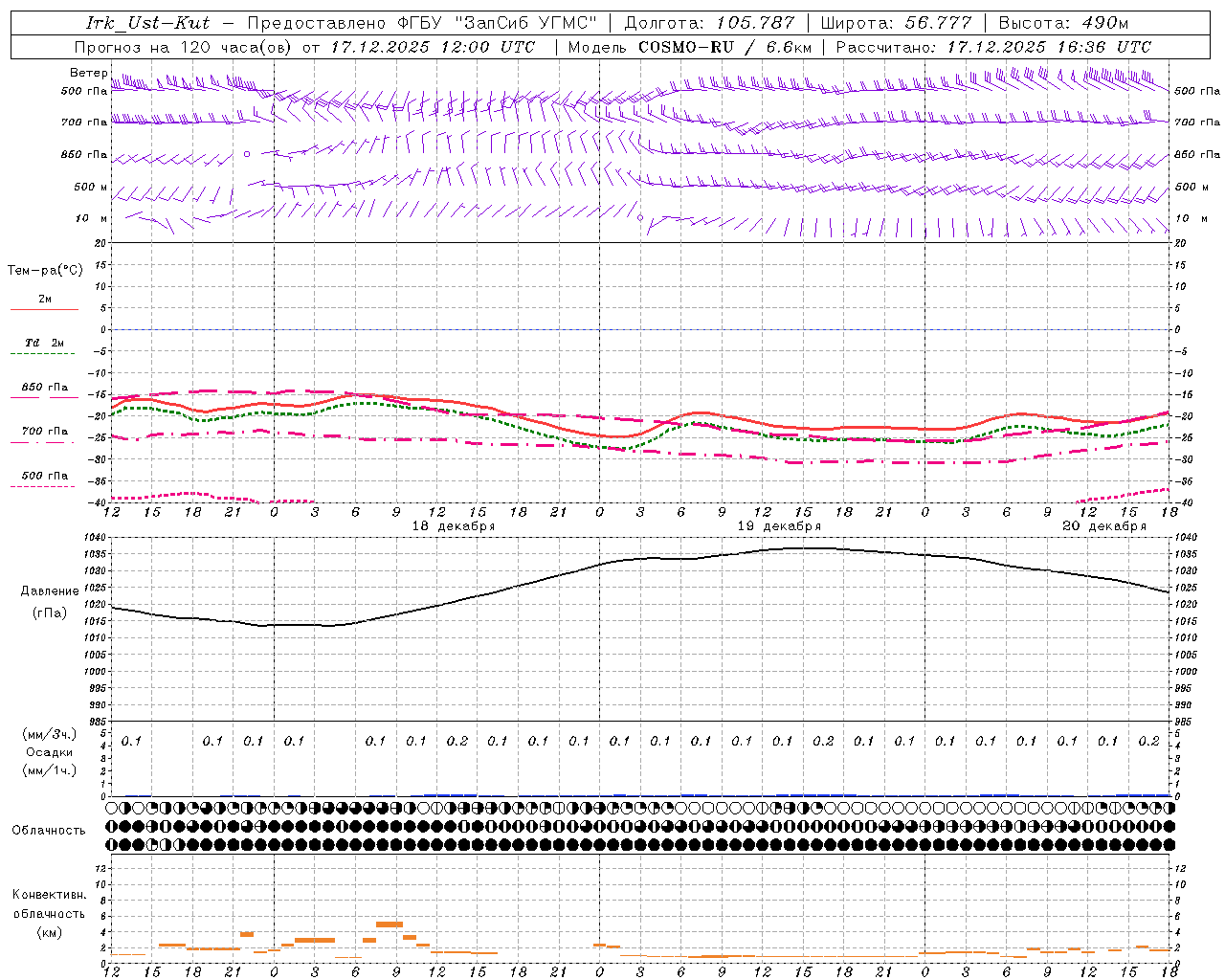Click the Тем-ра(°C) panel label
Image resolution: width=1225 pixels, height=980 pixels.
[45, 270]
